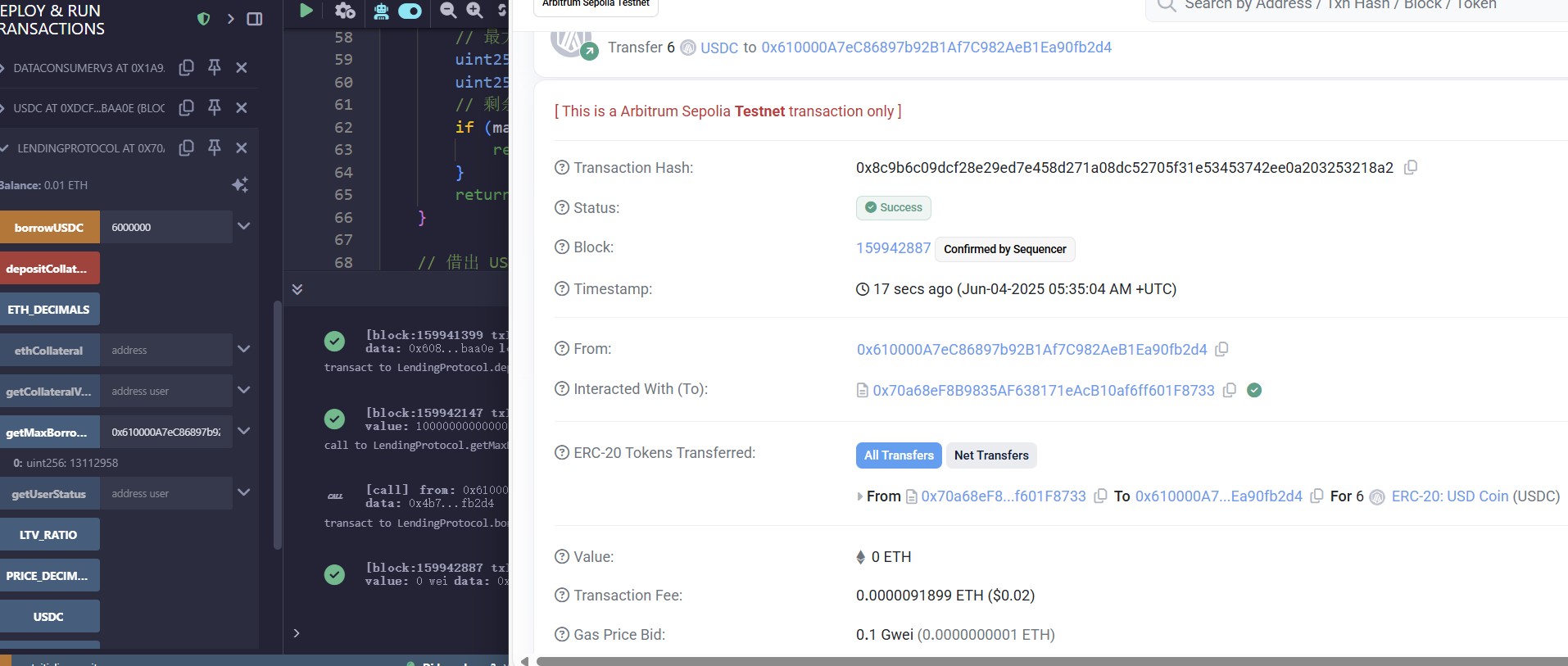
Task: Expand getUserStatus function parameters
Action: pos(243,492)
